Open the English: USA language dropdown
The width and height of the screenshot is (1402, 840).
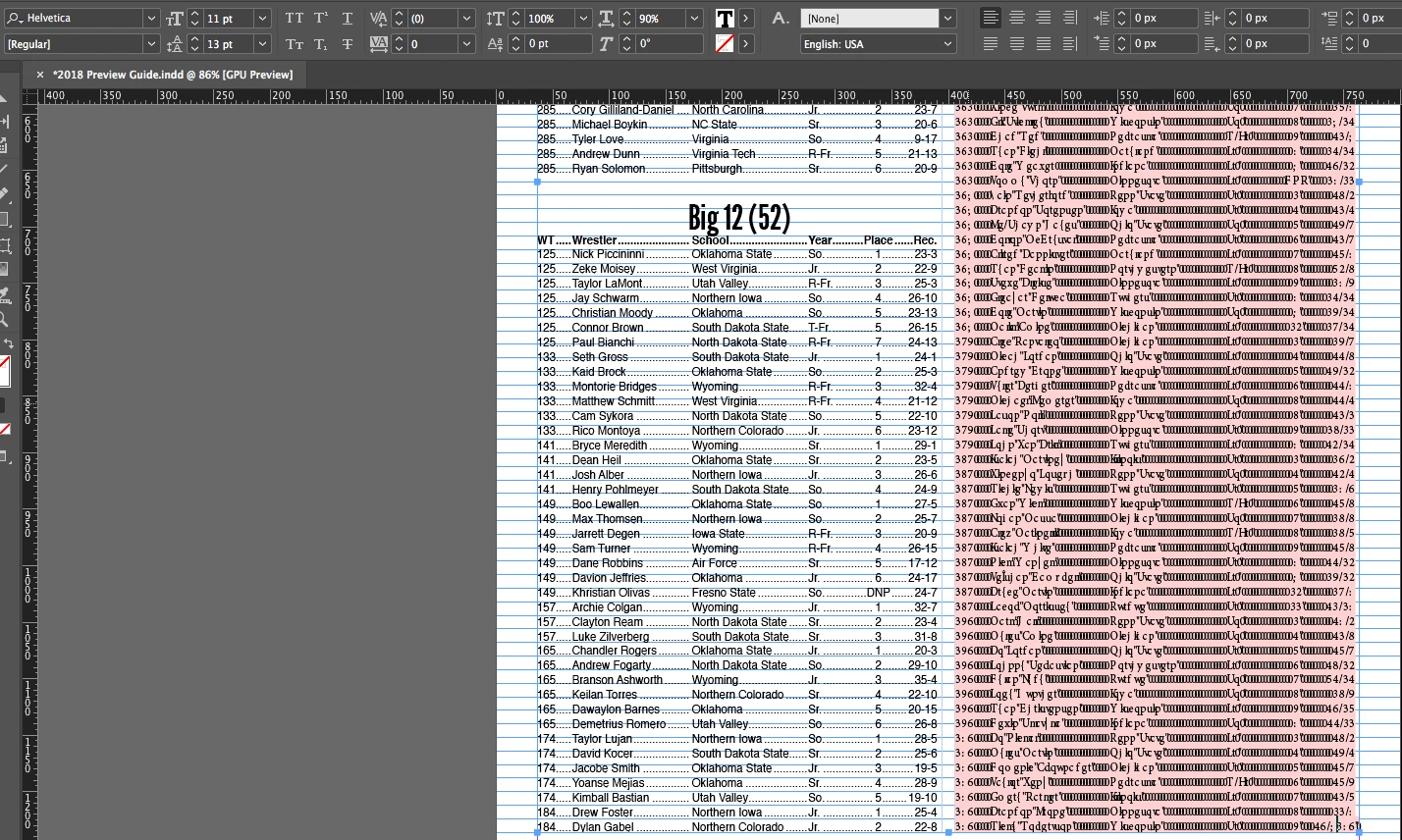[x=947, y=44]
